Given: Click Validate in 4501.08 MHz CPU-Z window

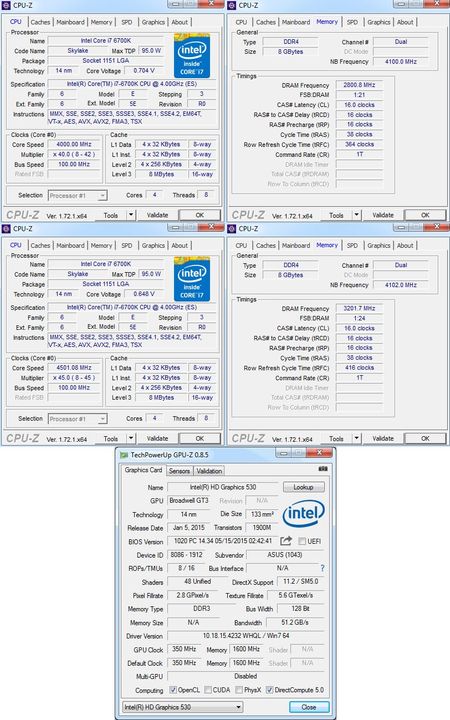Looking at the screenshot, I should pyautogui.click(x=157, y=439).
